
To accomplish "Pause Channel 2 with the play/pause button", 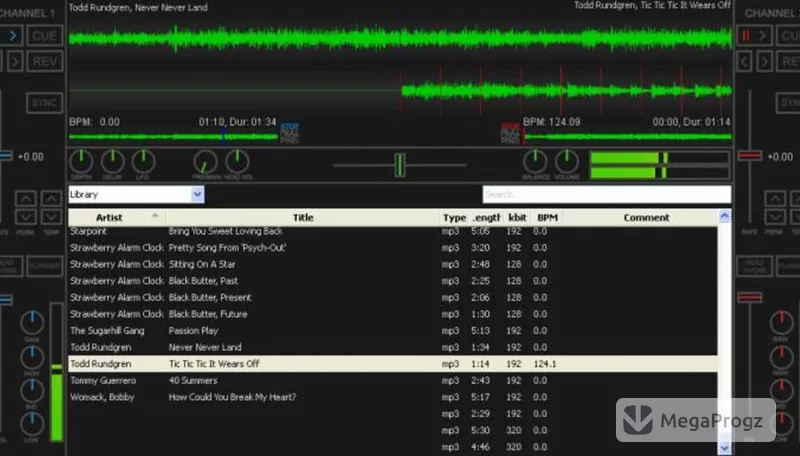I will click(754, 36).
